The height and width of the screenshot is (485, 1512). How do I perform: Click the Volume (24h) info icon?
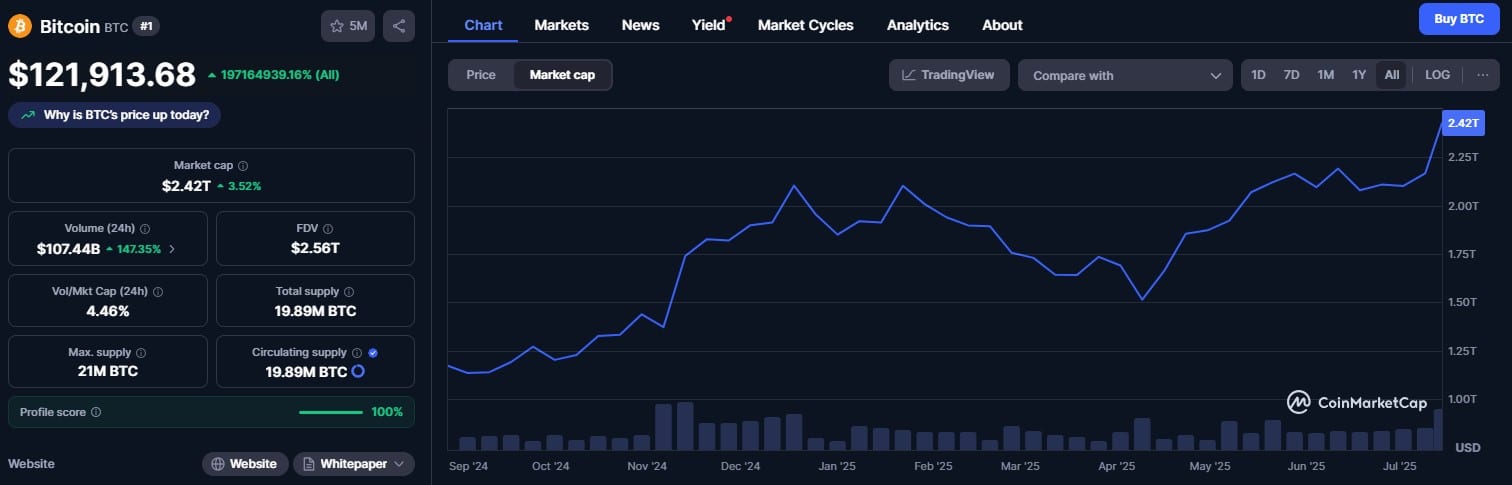[145, 229]
